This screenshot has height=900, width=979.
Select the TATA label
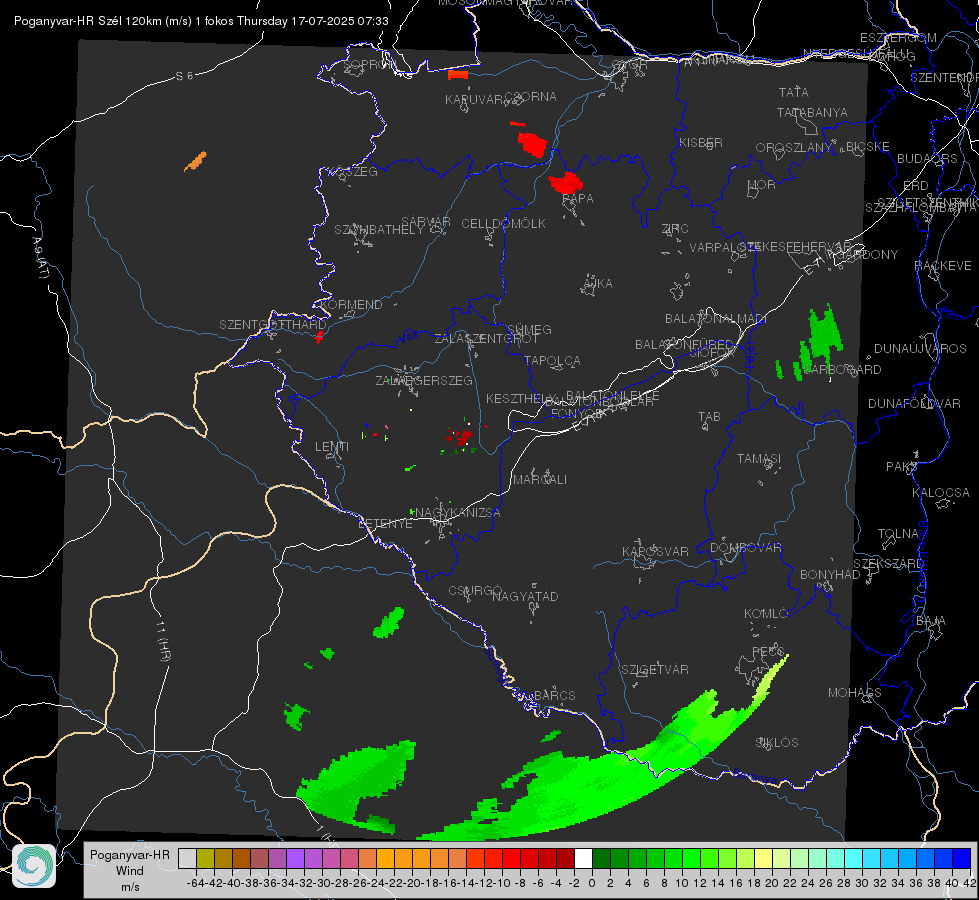(794, 92)
